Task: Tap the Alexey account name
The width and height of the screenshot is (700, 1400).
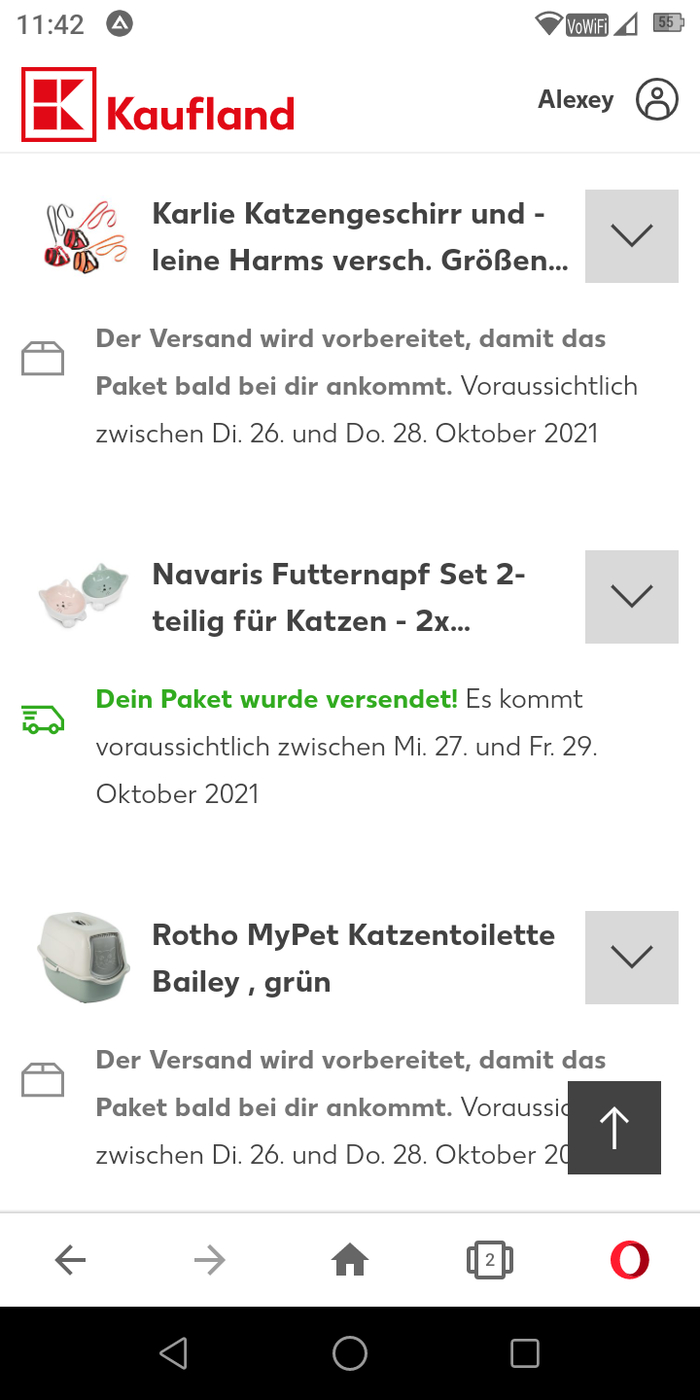Action: point(575,100)
